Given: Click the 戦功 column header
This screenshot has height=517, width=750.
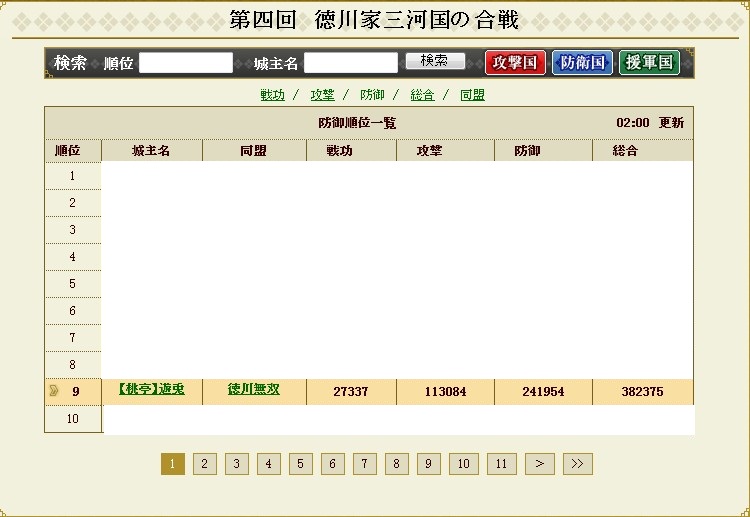Looking at the screenshot, I should click(x=340, y=151).
